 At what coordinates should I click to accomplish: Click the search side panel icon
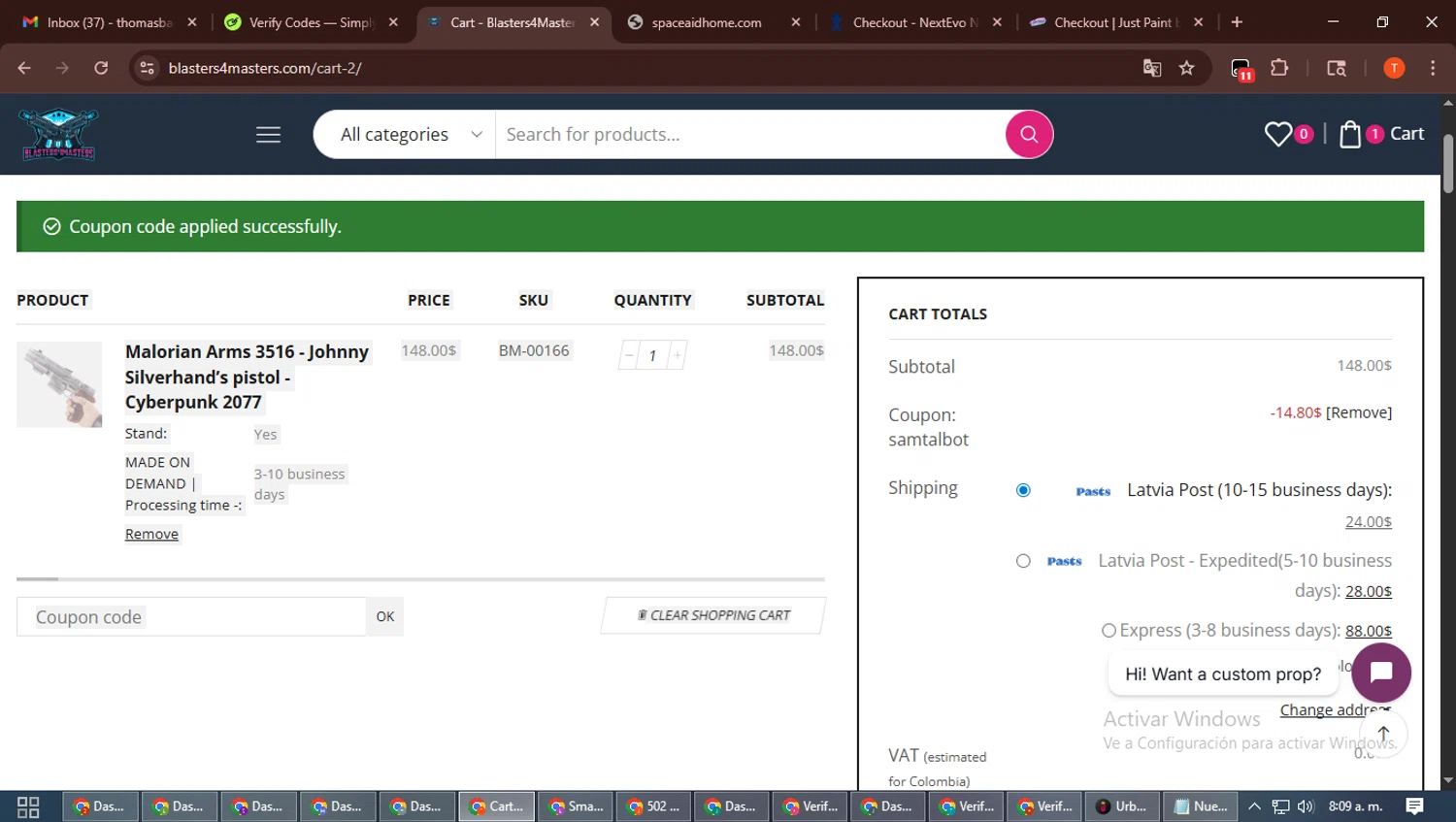click(x=1337, y=68)
